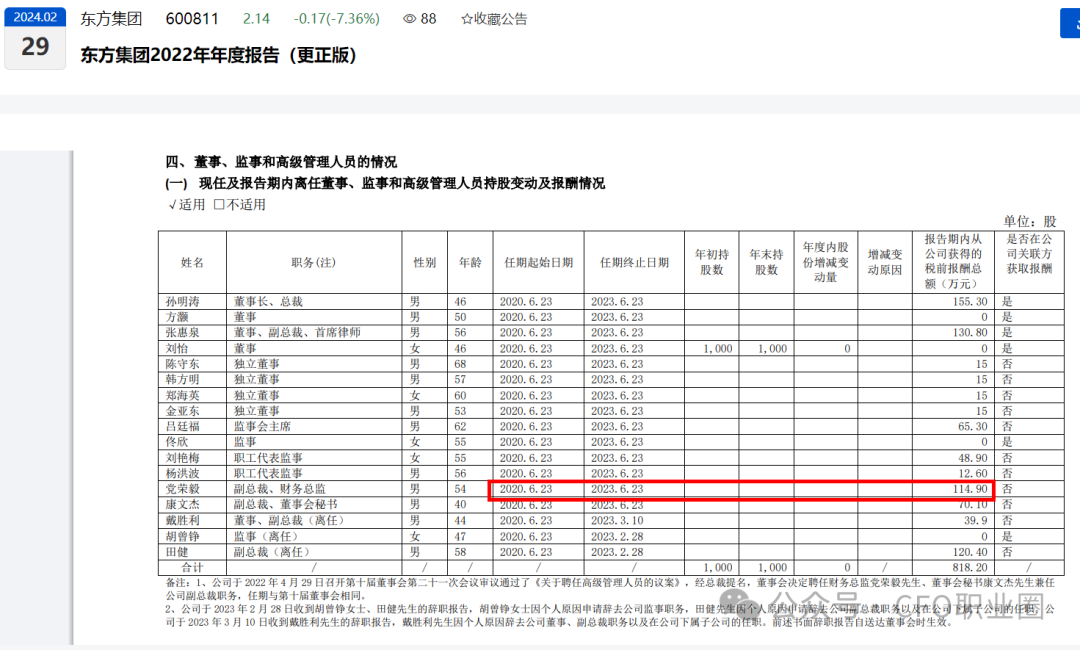Click the 年龄 column header
The image size is (1080, 650).
pos(470,262)
